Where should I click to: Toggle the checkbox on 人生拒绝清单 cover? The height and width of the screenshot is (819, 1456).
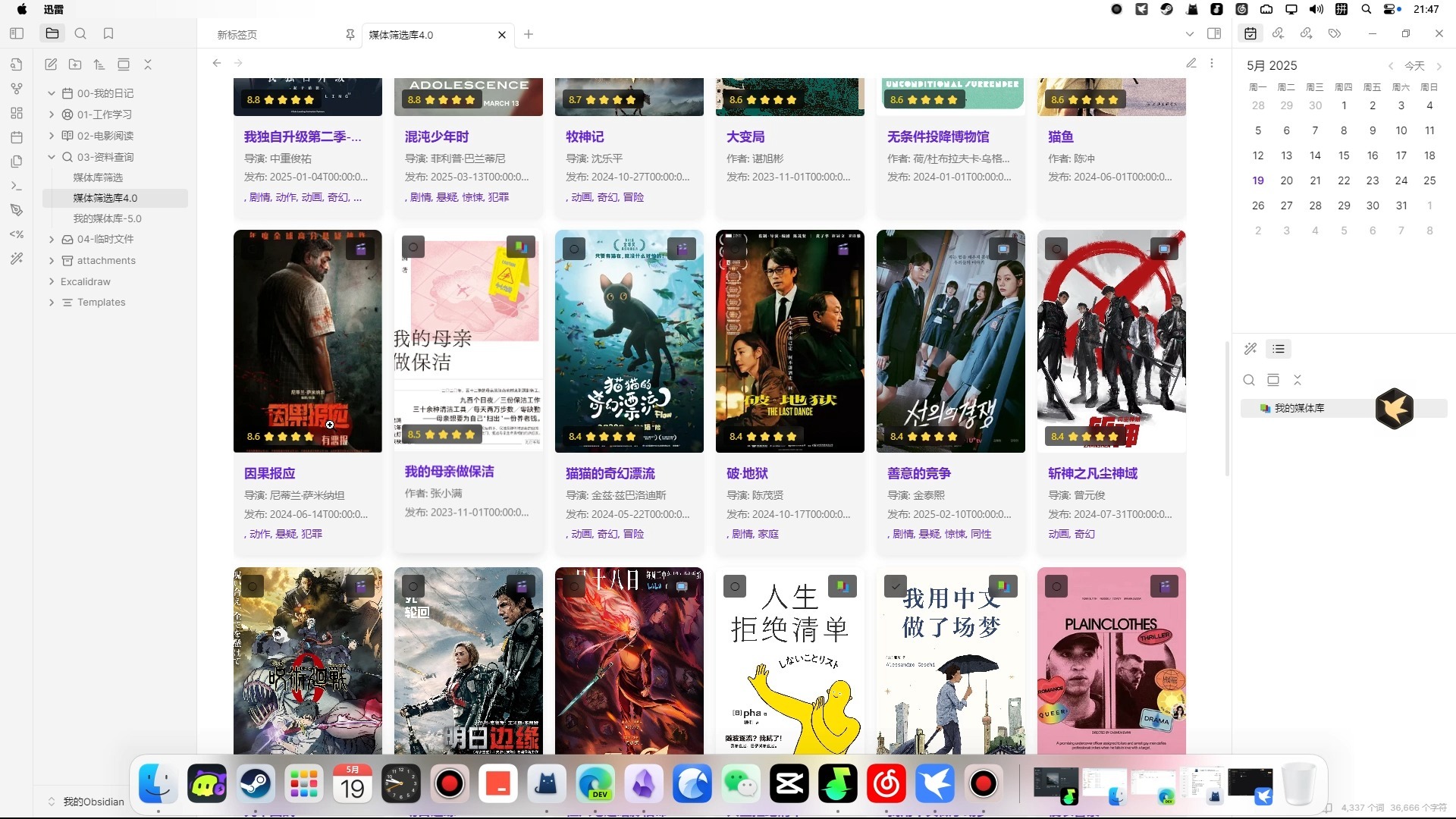pyautogui.click(x=735, y=586)
